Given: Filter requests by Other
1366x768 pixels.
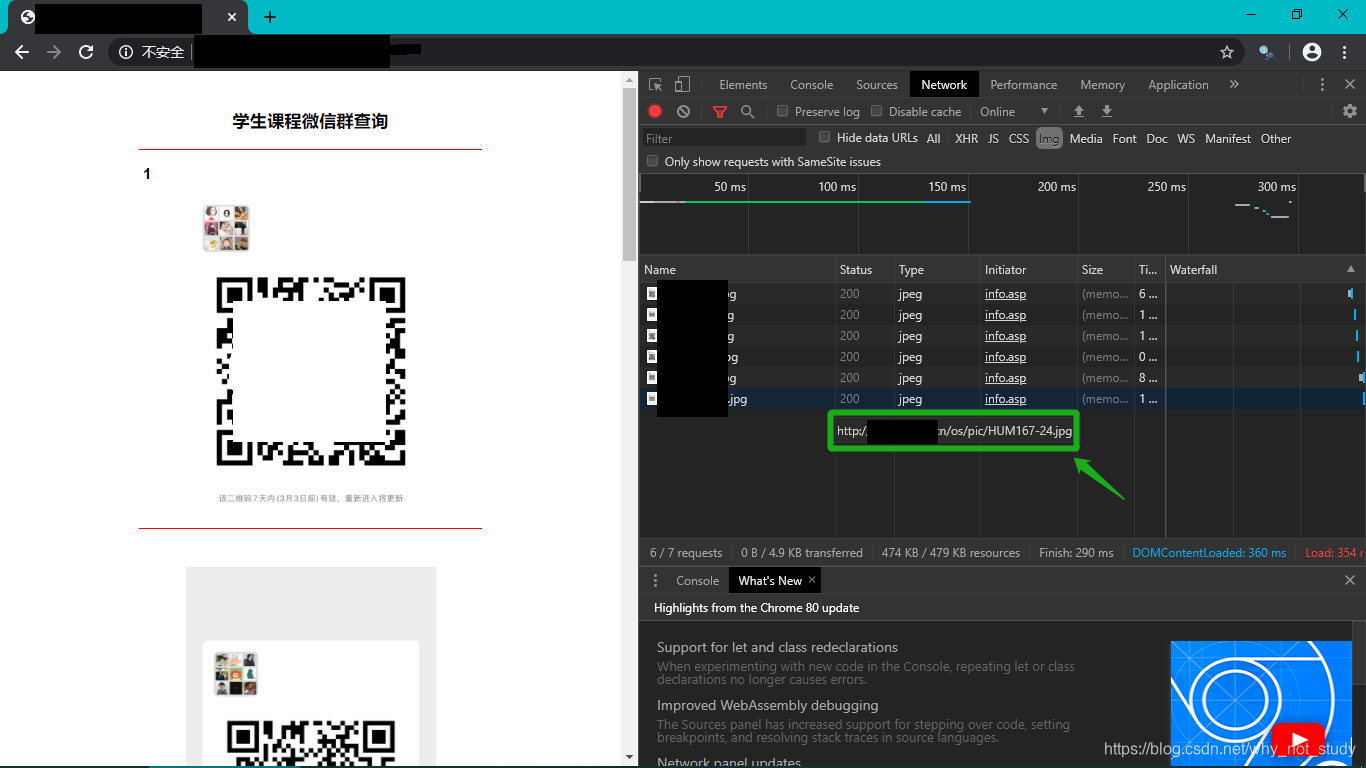Looking at the screenshot, I should point(1276,139).
